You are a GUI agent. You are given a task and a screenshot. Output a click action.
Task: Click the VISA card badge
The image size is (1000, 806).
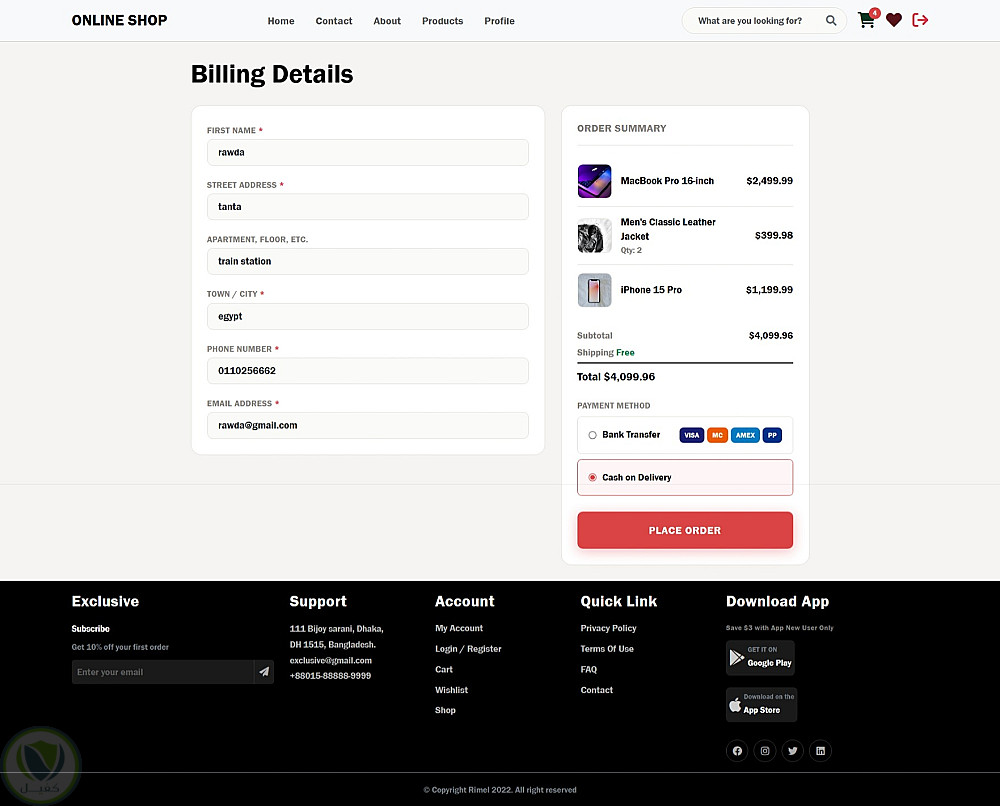point(691,435)
